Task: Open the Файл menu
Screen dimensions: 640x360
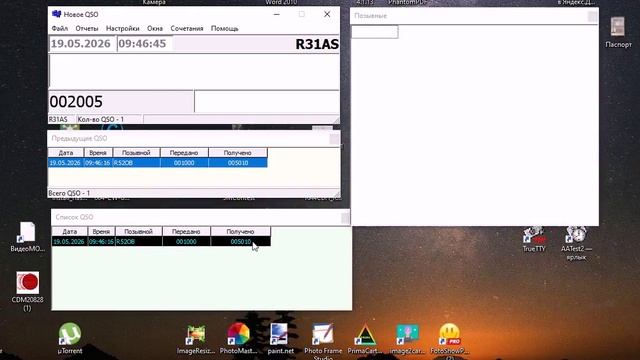Action: click(x=60, y=29)
